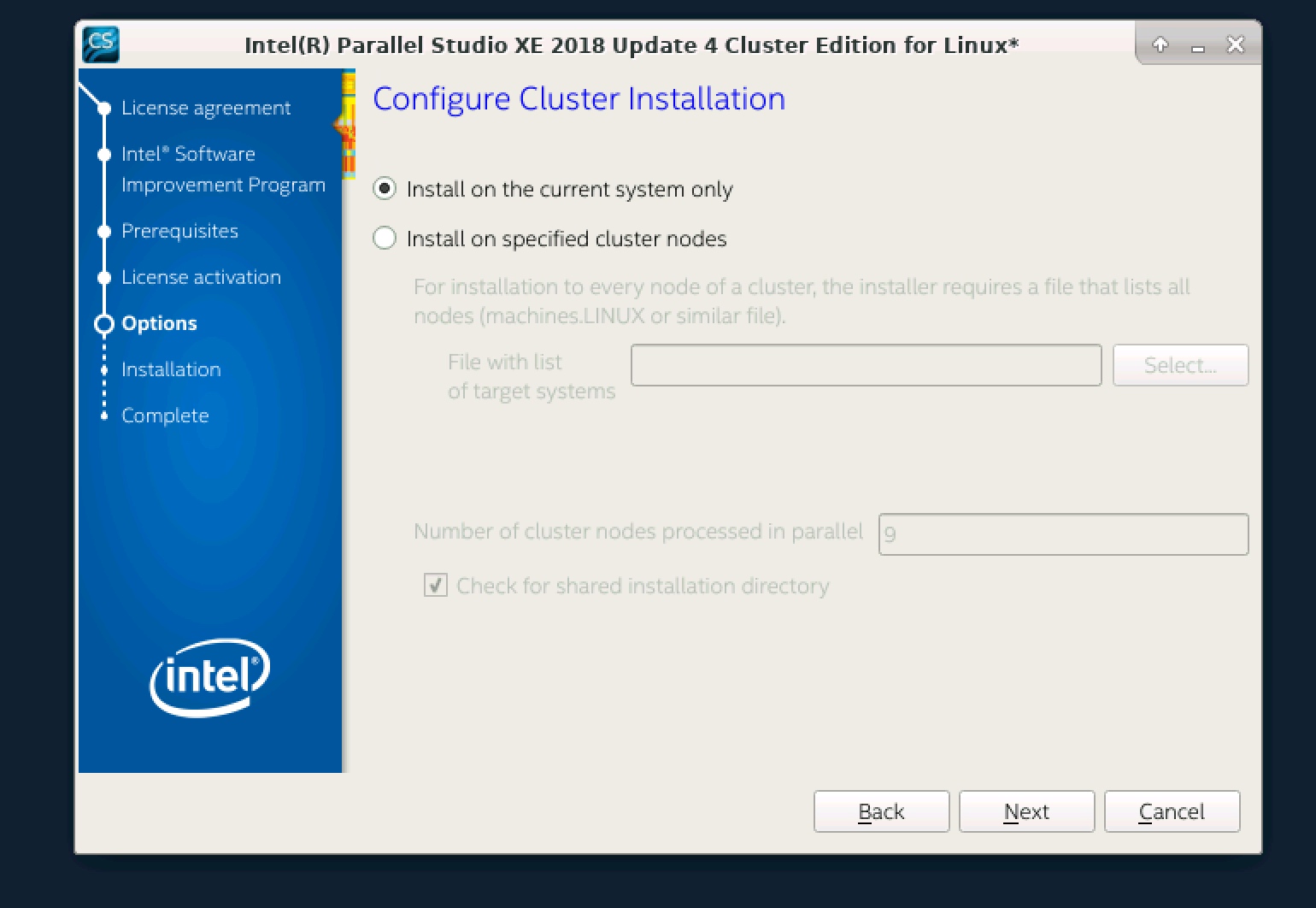Click the number of parallel cluster nodes field
1316x908 pixels.
(x=1062, y=534)
